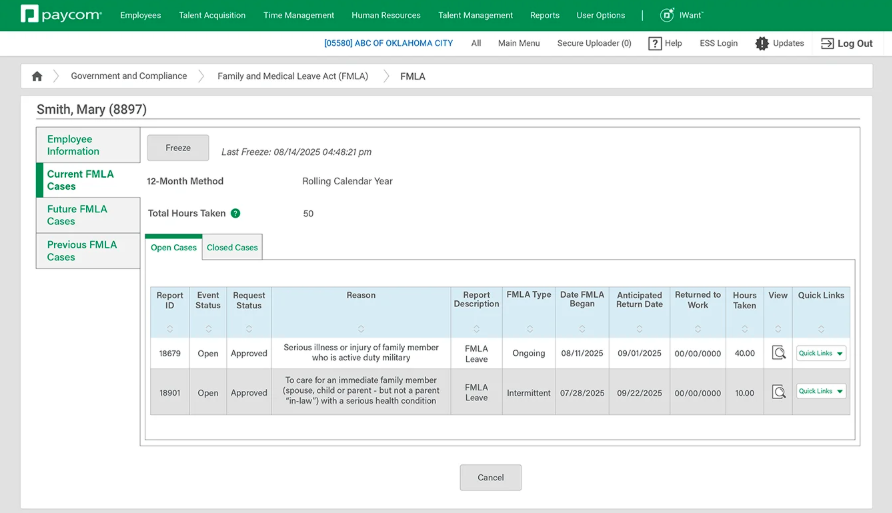
Task: Click the 40.00 hours taken cell
Action: click(745, 353)
